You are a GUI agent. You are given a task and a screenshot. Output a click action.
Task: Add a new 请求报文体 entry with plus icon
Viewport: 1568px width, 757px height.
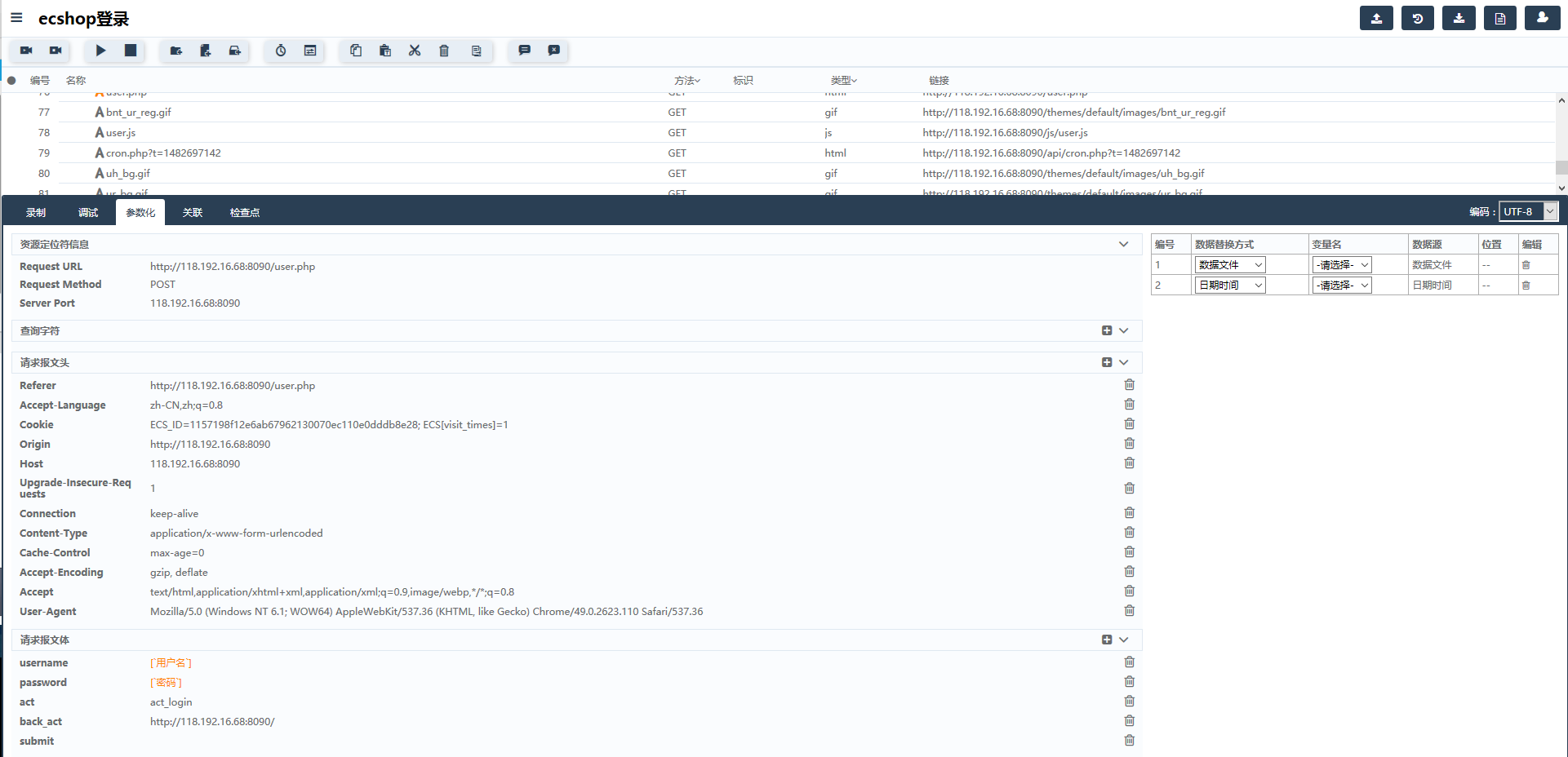click(1107, 640)
